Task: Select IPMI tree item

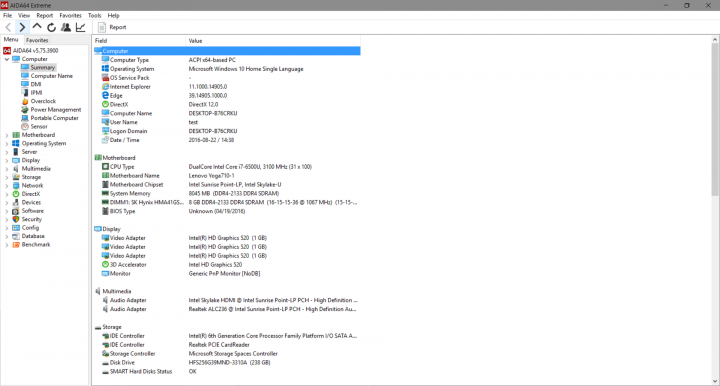Action: pyautogui.click(x=36, y=93)
